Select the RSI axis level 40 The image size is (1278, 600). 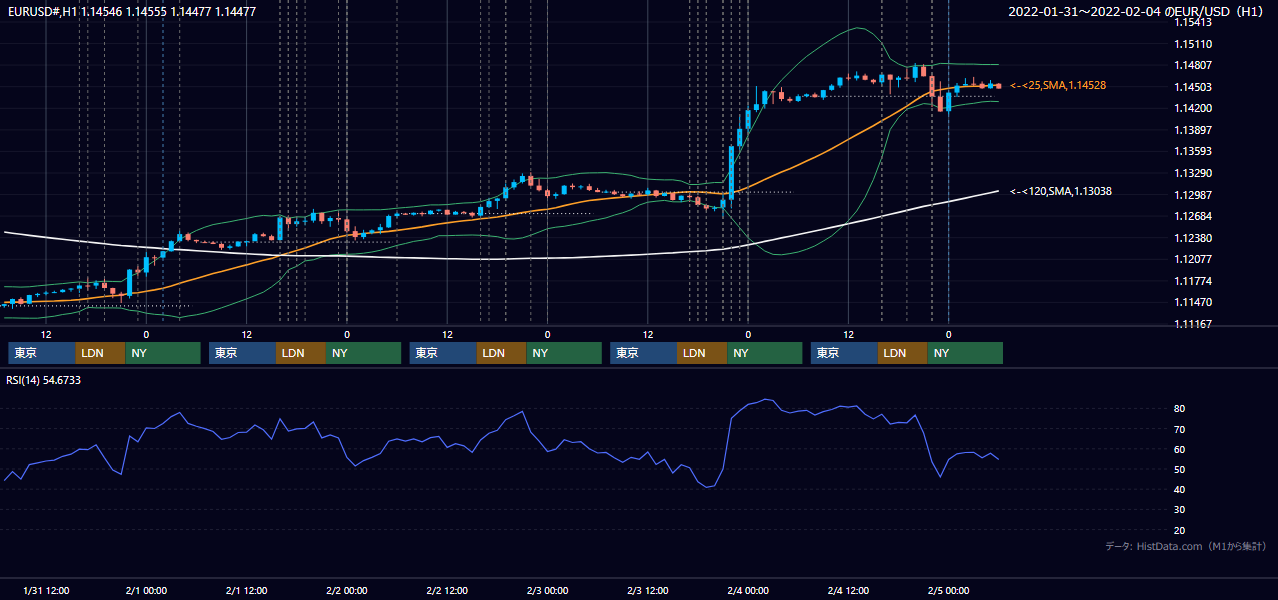tap(1180, 489)
